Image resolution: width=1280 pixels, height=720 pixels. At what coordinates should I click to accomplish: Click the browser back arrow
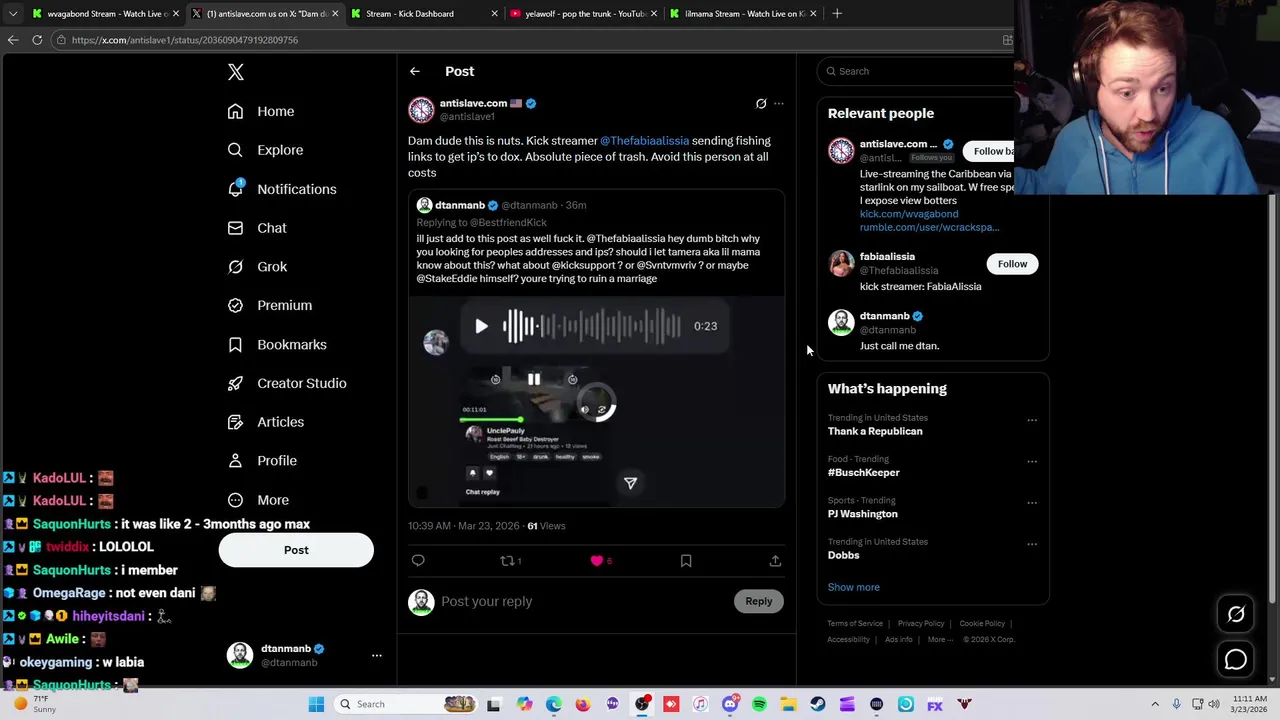(x=12, y=40)
